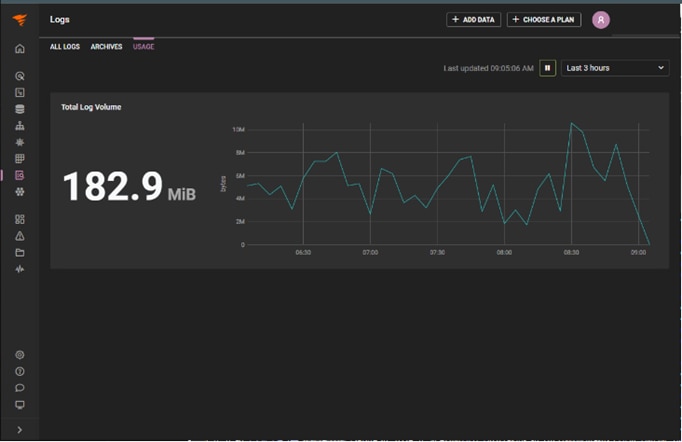
Task: Expand the sidebar with the bottom chevron
Action: click(x=19, y=430)
